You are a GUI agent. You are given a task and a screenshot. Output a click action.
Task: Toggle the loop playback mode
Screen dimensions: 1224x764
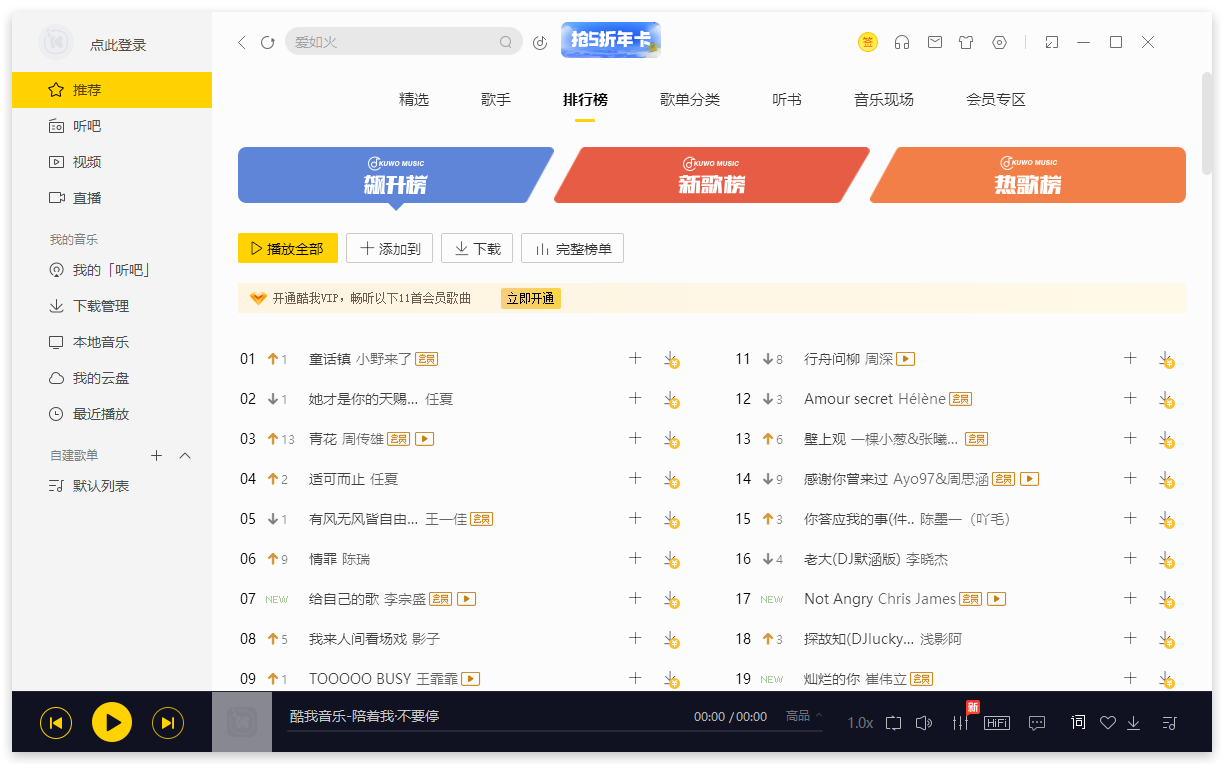pyautogui.click(x=893, y=722)
